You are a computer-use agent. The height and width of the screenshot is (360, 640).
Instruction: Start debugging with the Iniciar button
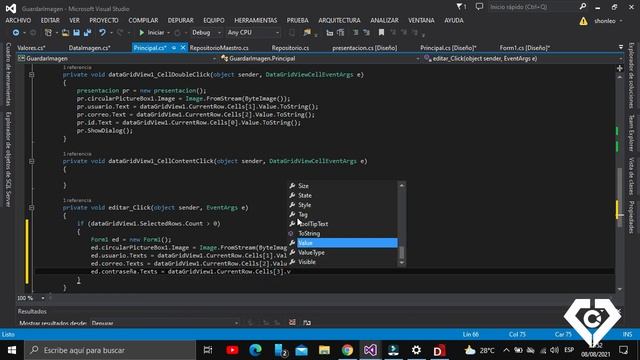[151, 32]
